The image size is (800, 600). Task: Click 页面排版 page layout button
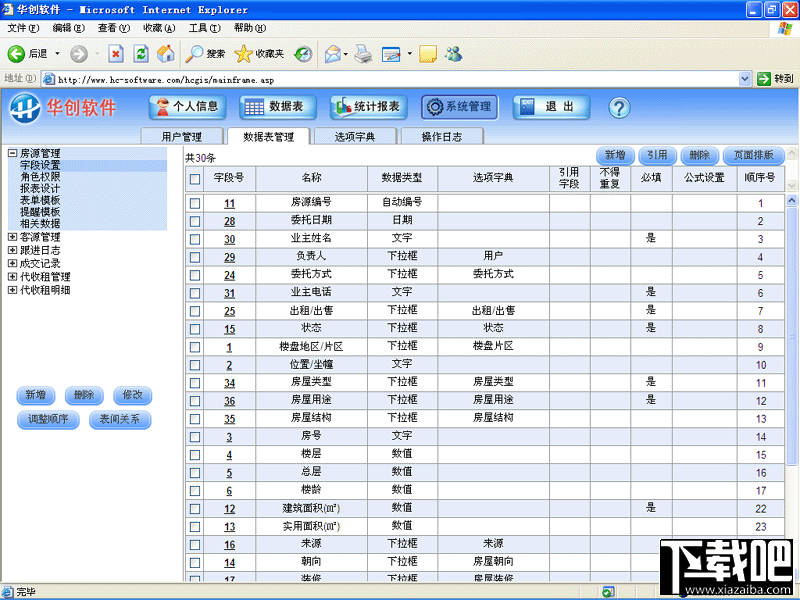(754, 155)
